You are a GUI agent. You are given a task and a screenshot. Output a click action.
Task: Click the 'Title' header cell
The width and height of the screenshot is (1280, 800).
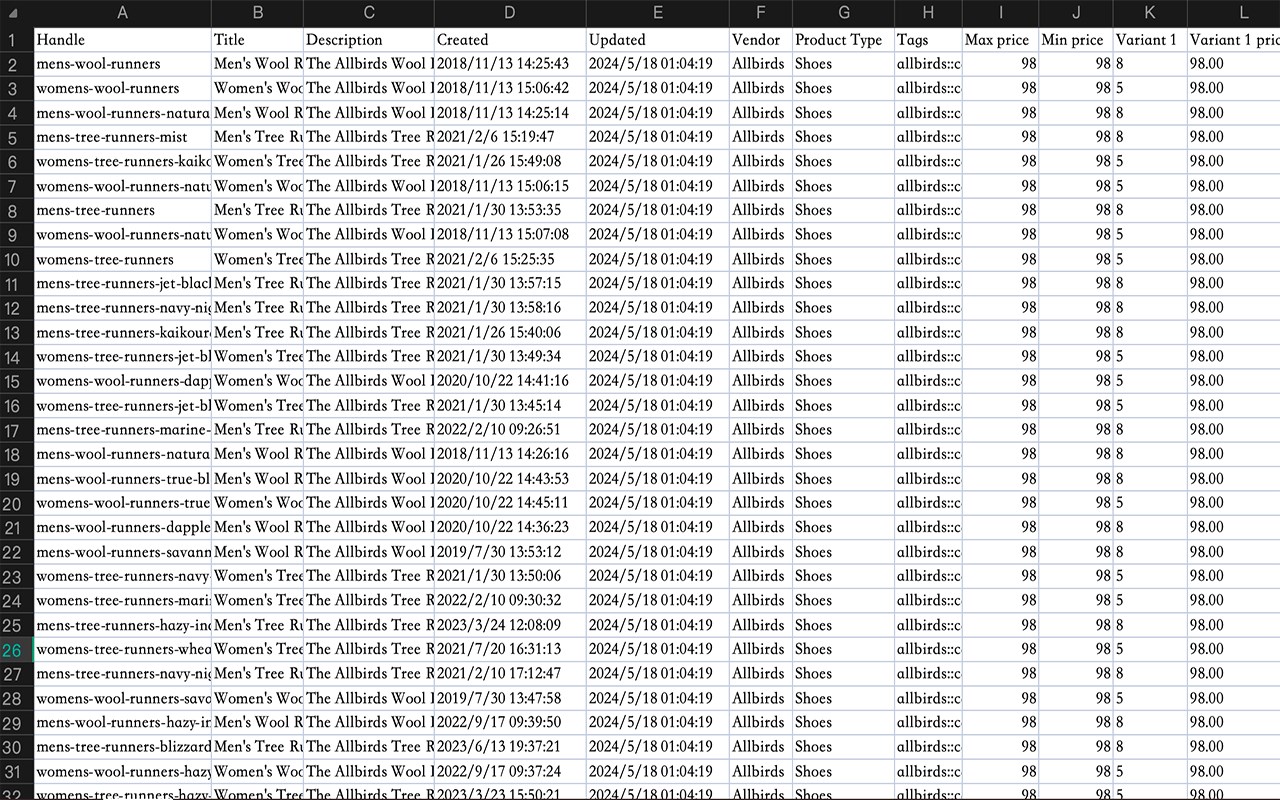[257, 40]
